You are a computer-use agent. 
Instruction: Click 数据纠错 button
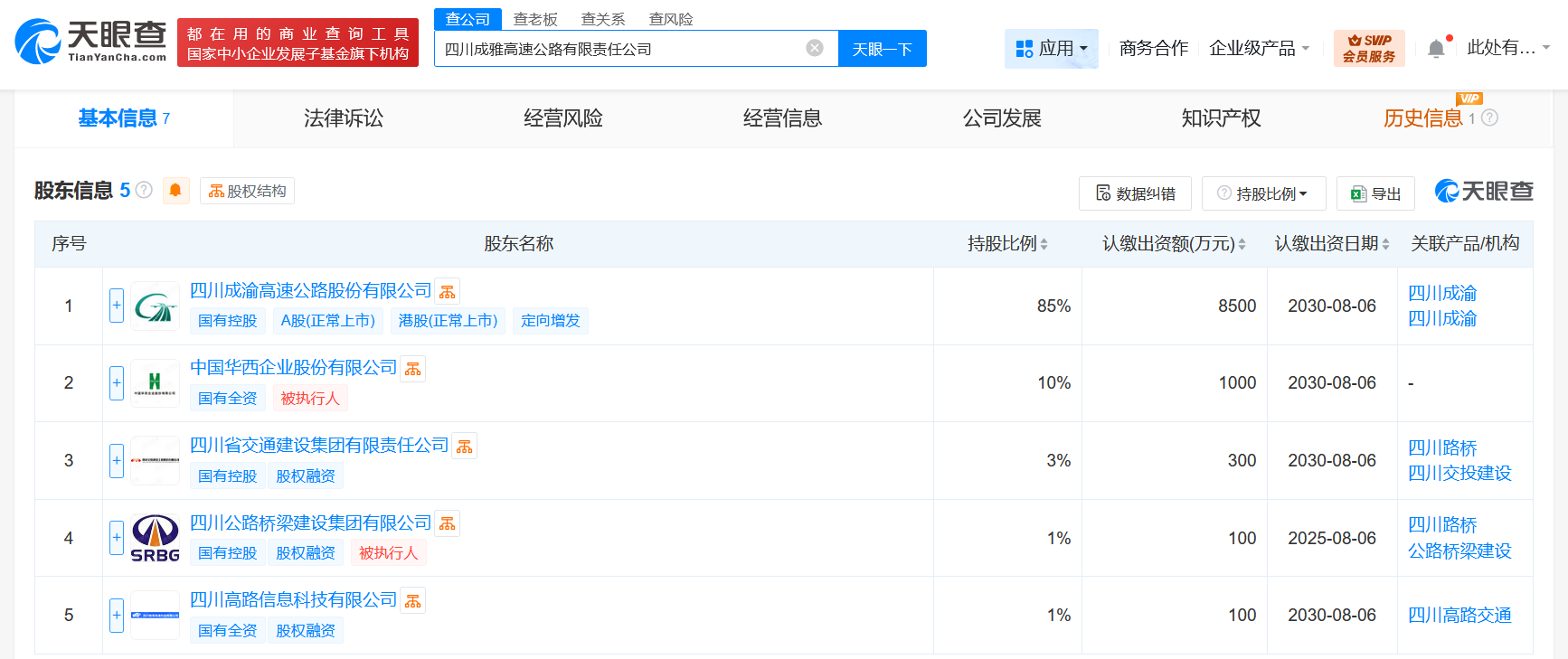tap(1135, 193)
